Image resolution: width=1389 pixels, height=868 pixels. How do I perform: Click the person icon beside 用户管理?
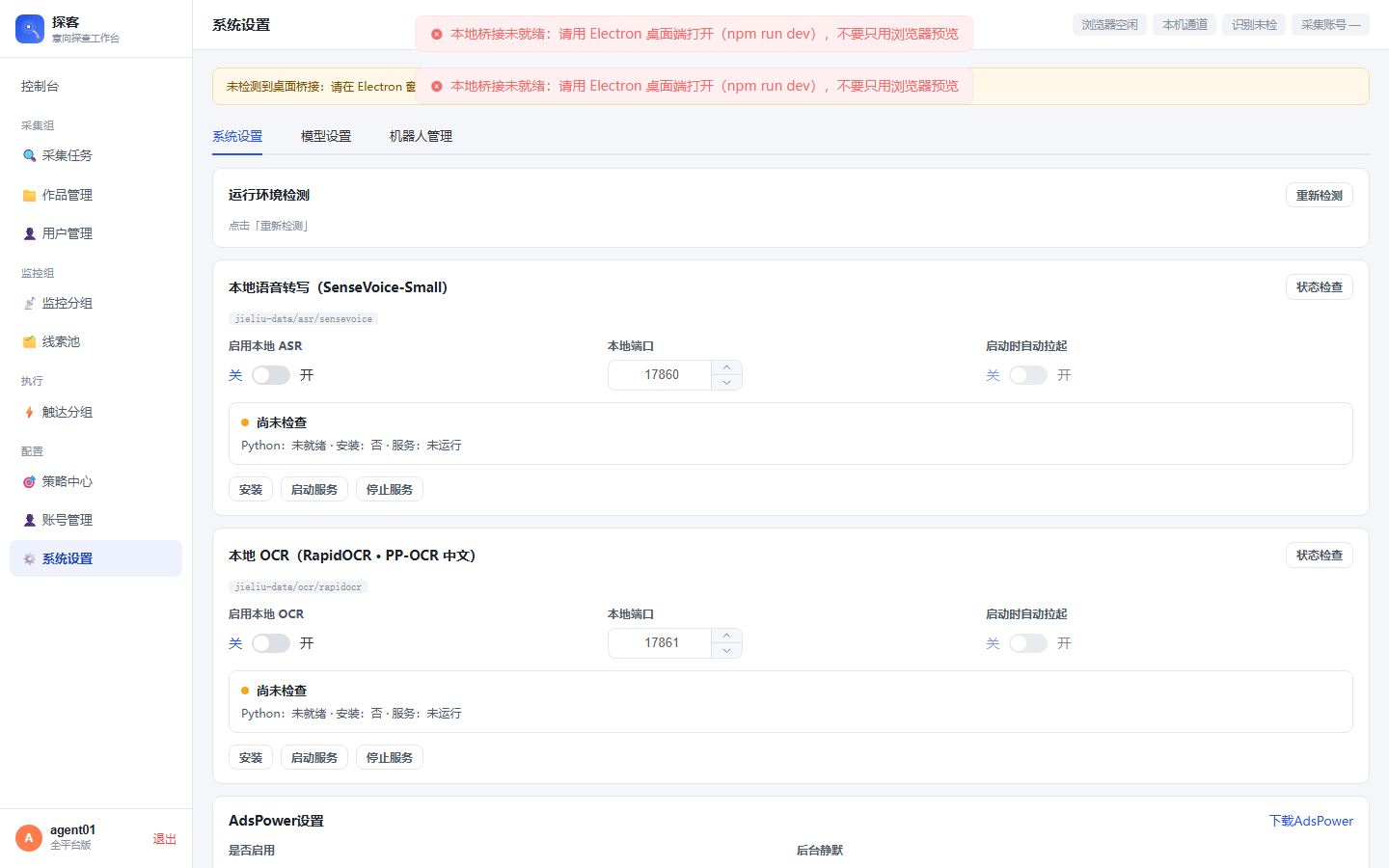(x=30, y=233)
